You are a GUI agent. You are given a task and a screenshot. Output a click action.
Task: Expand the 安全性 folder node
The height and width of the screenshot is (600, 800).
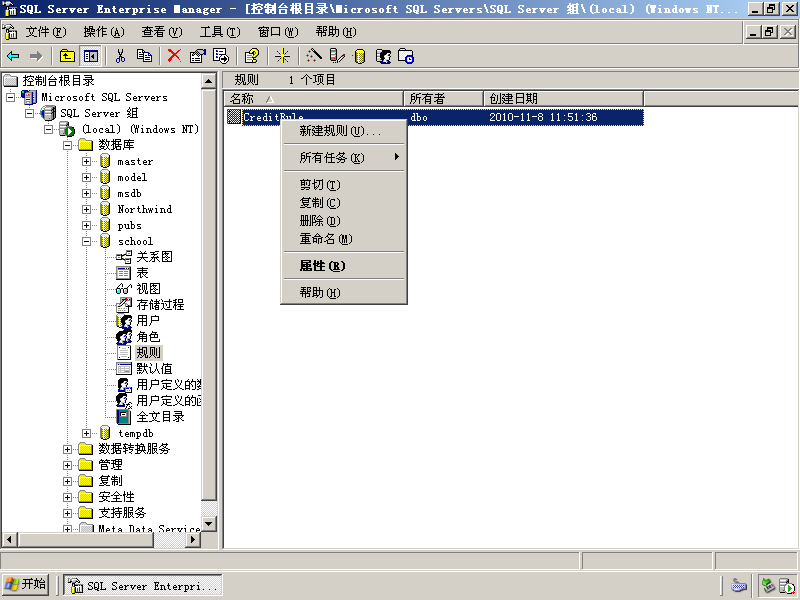pos(67,497)
